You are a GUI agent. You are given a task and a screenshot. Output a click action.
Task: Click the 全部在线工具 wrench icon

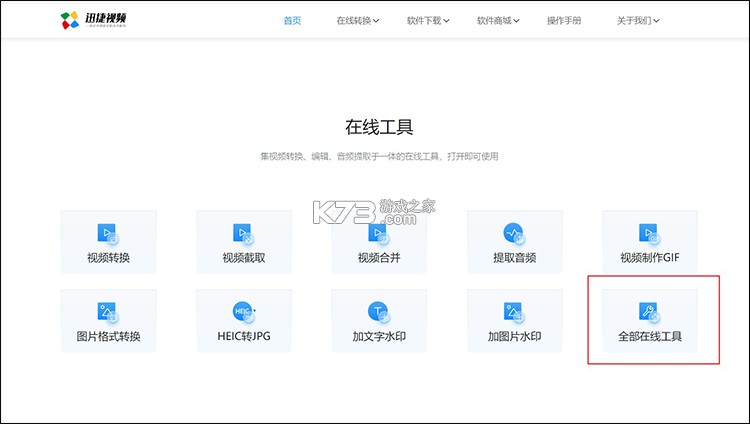point(650,312)
